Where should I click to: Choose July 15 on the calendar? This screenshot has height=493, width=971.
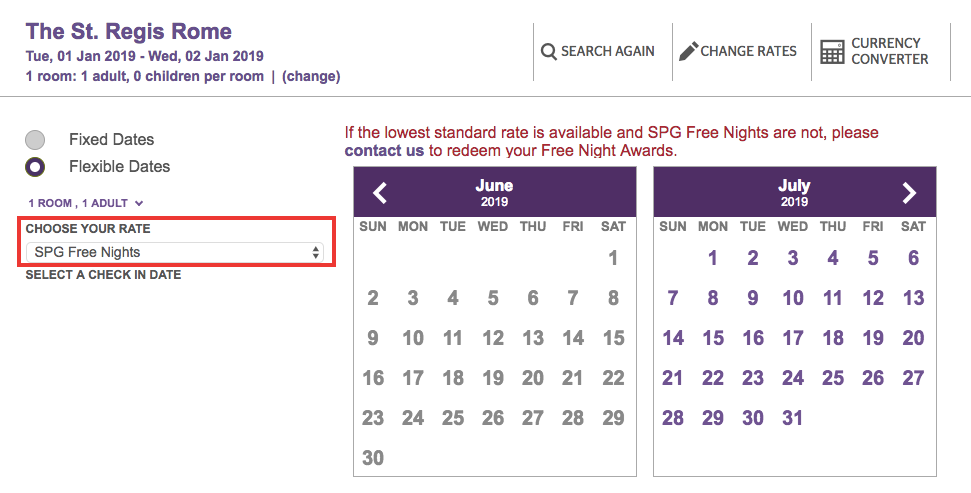[x=713, y=338]
